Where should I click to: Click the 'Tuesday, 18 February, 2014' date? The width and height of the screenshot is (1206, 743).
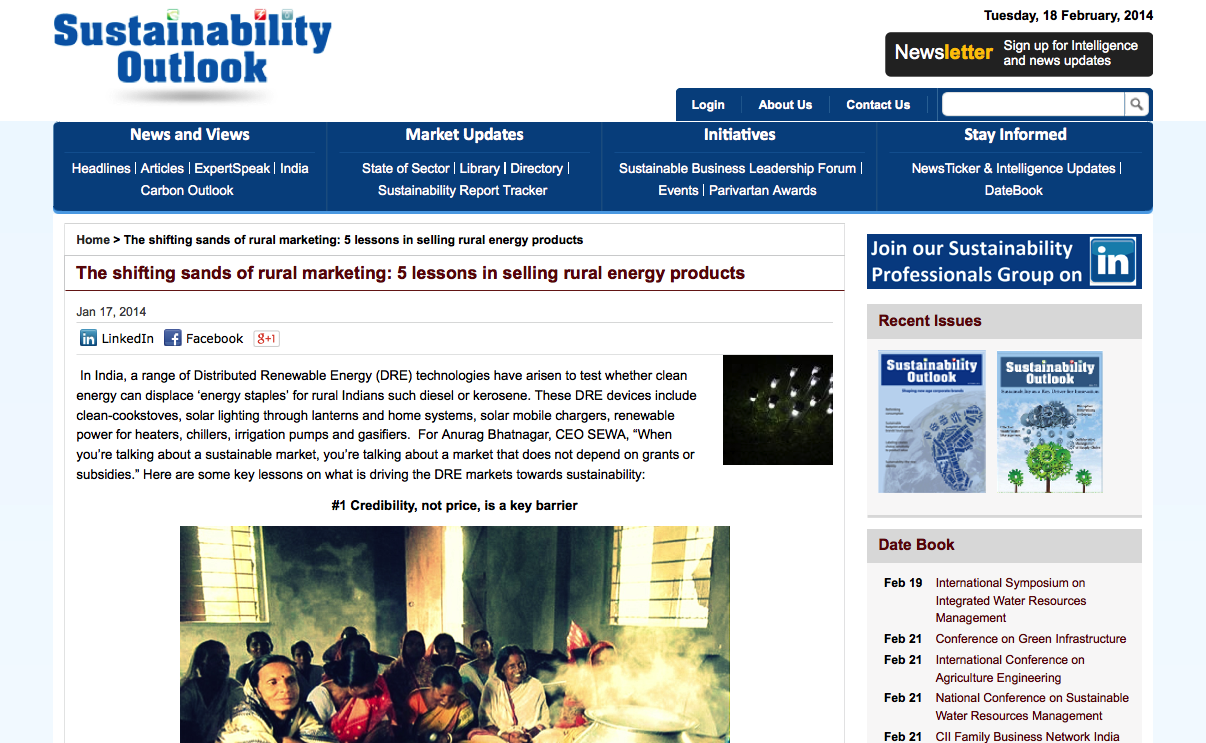(1068, 15)
